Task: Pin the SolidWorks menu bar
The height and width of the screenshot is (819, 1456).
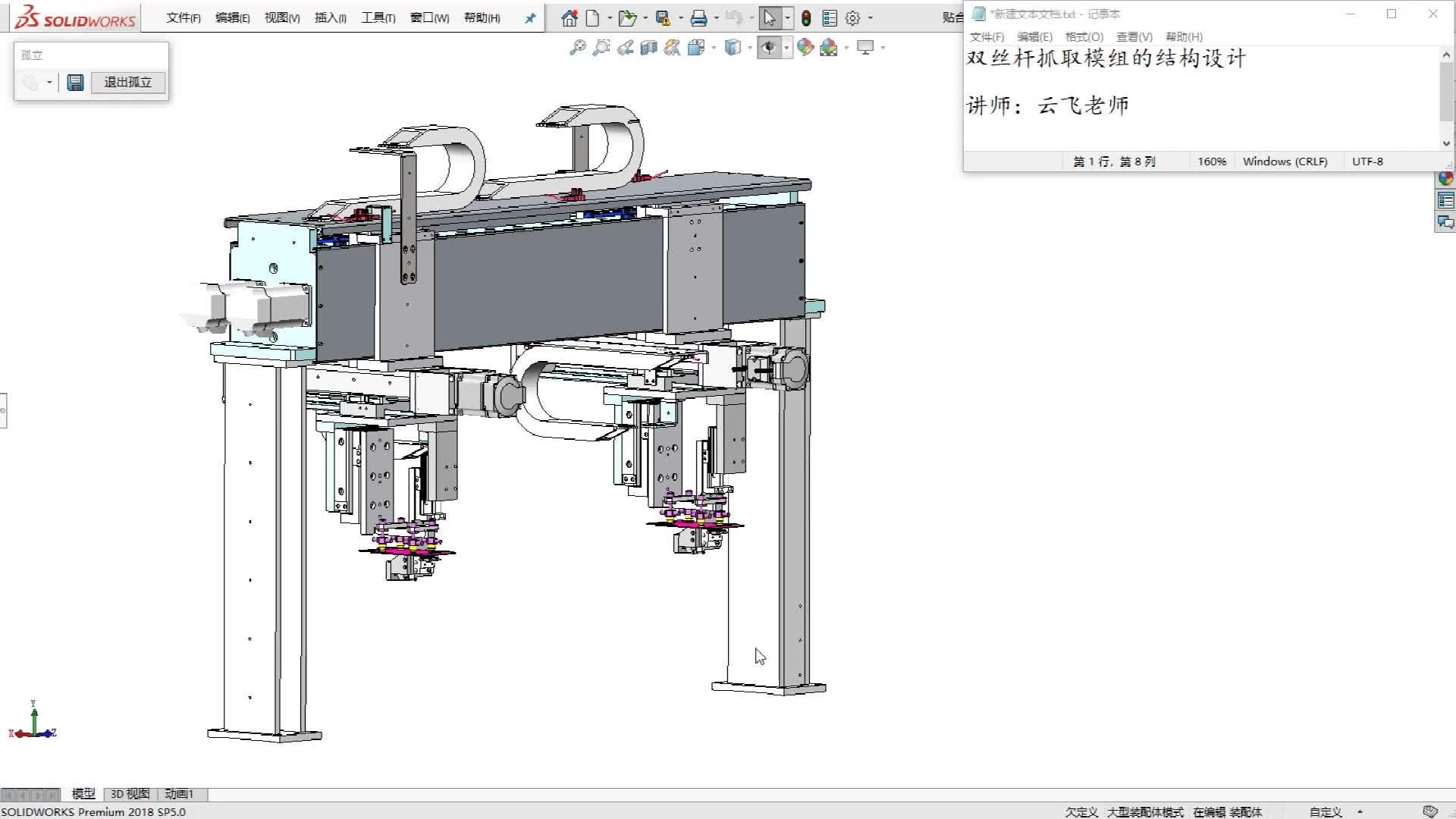Action: [530, 18]
